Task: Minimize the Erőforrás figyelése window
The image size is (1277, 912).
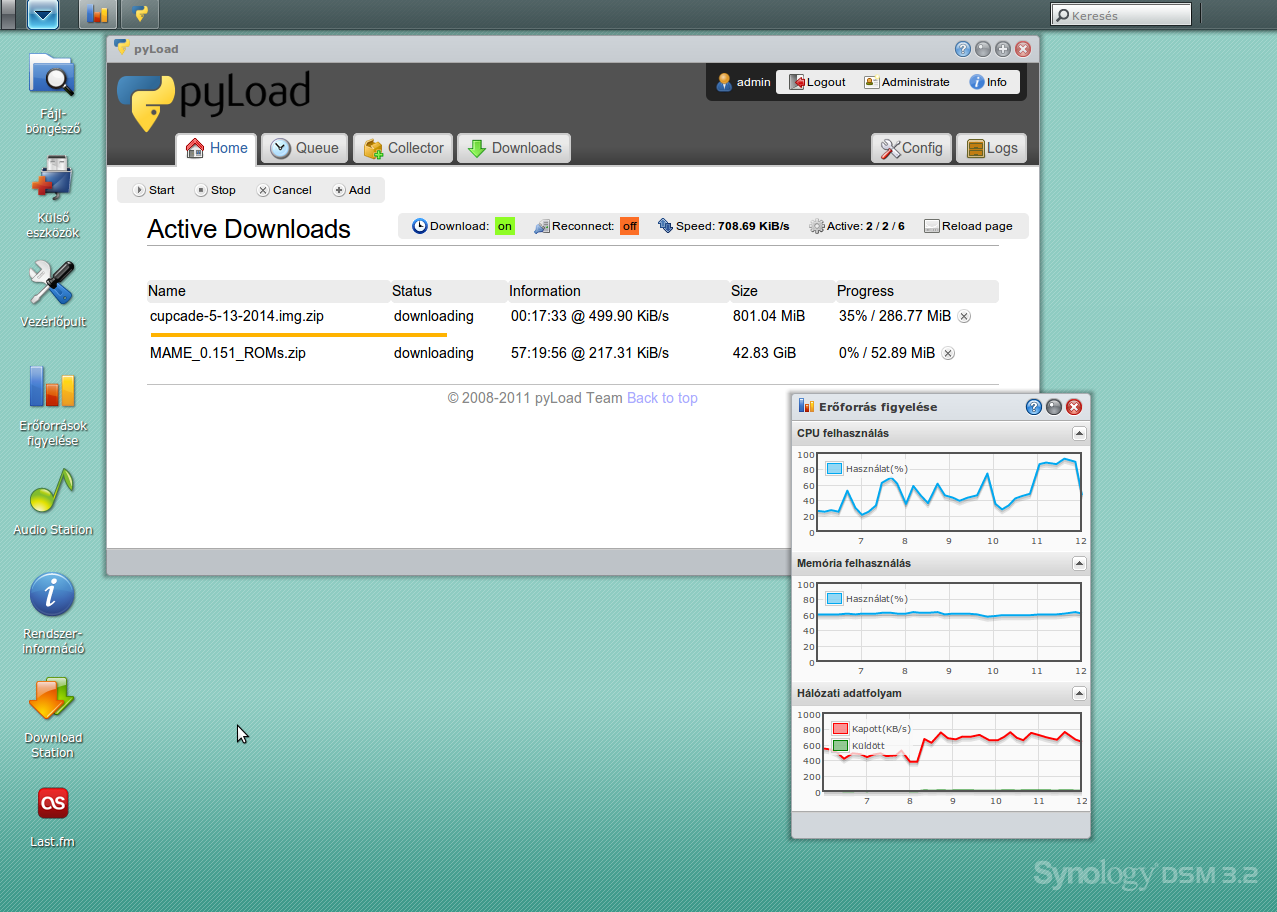Action: point(1054,407)
